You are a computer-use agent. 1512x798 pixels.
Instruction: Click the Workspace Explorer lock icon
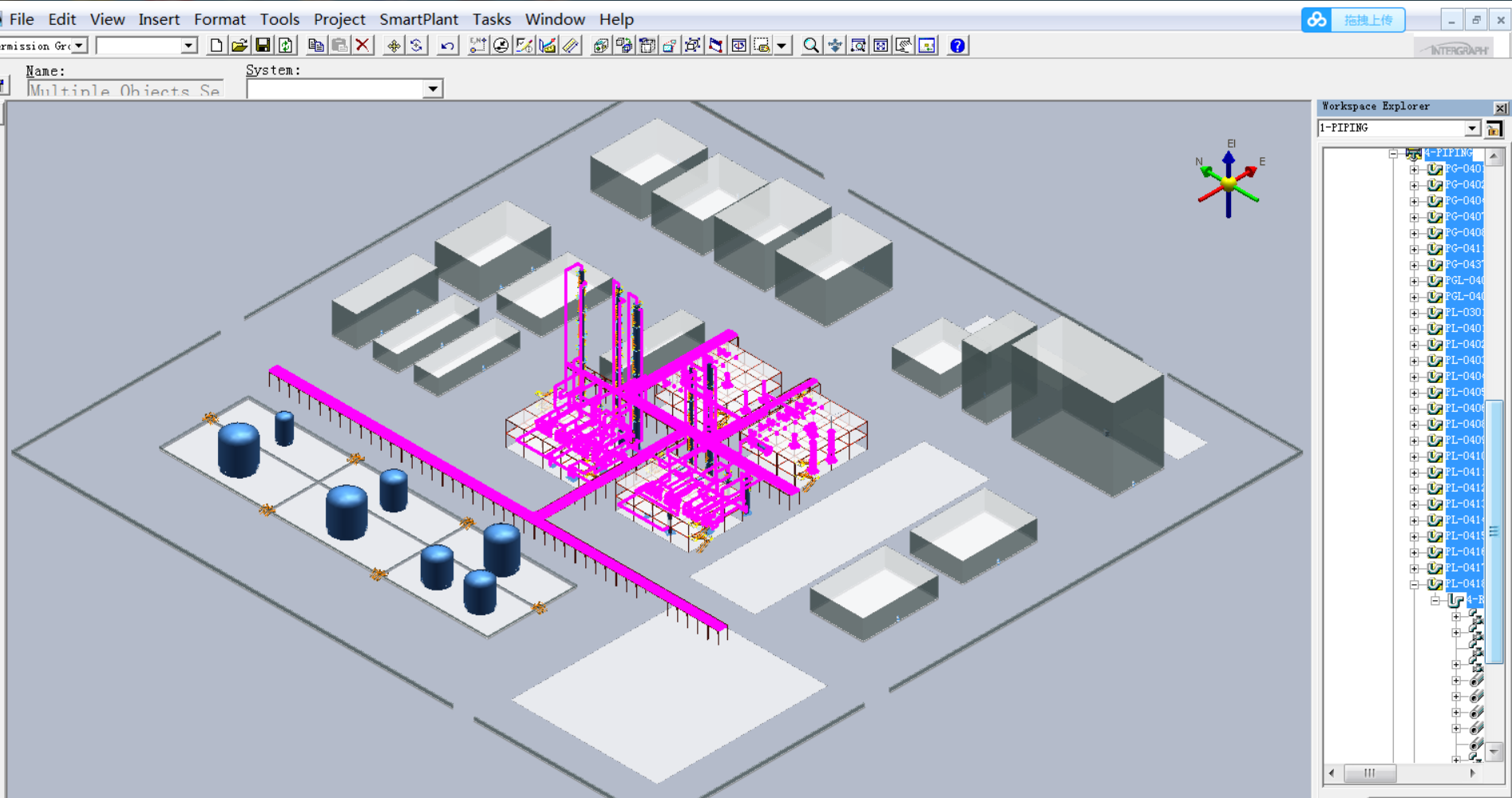pyautogui.click(x=1494, y=128)
